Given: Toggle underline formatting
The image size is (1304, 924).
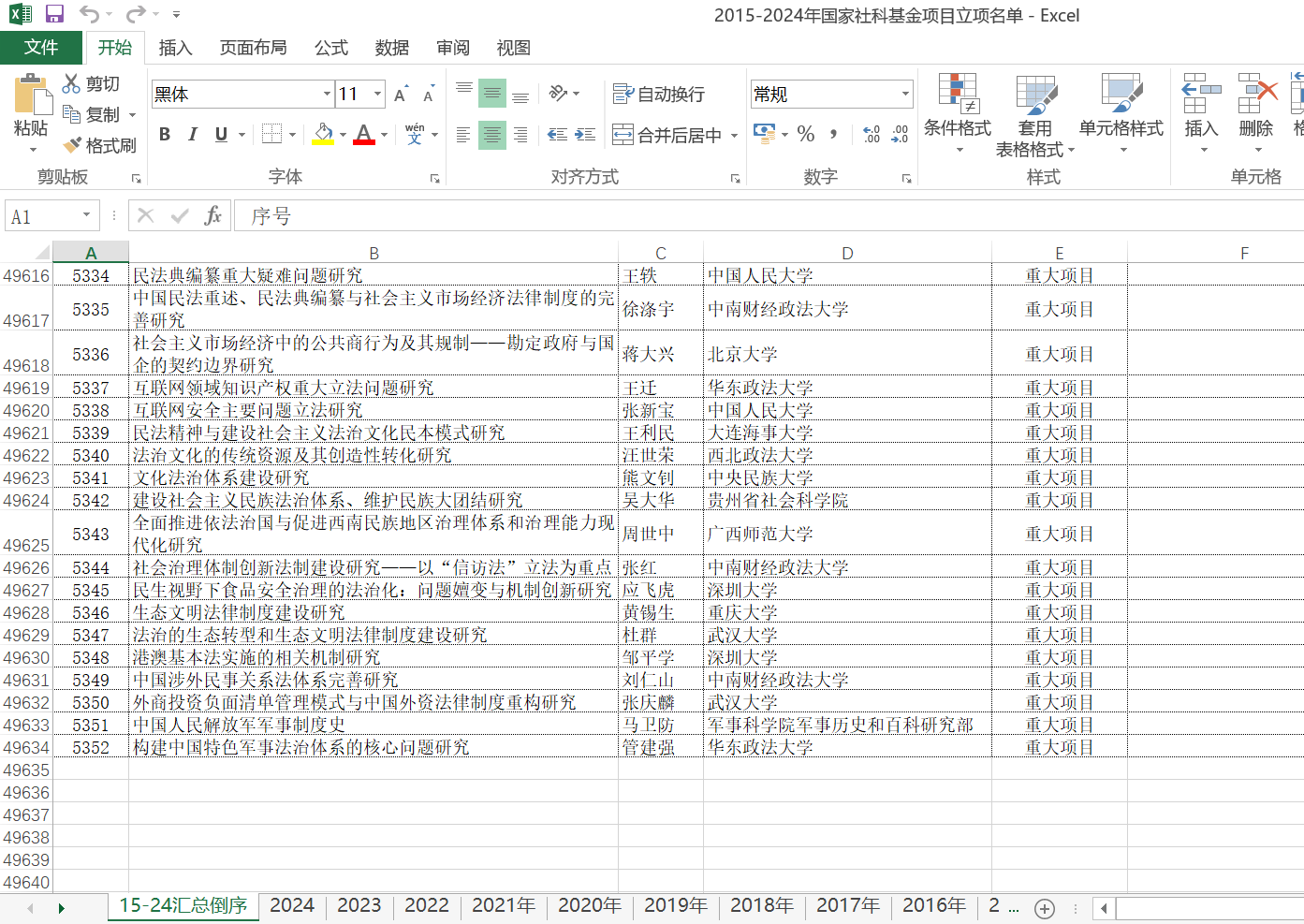Looking at the screenshot, I should [221, 134].
